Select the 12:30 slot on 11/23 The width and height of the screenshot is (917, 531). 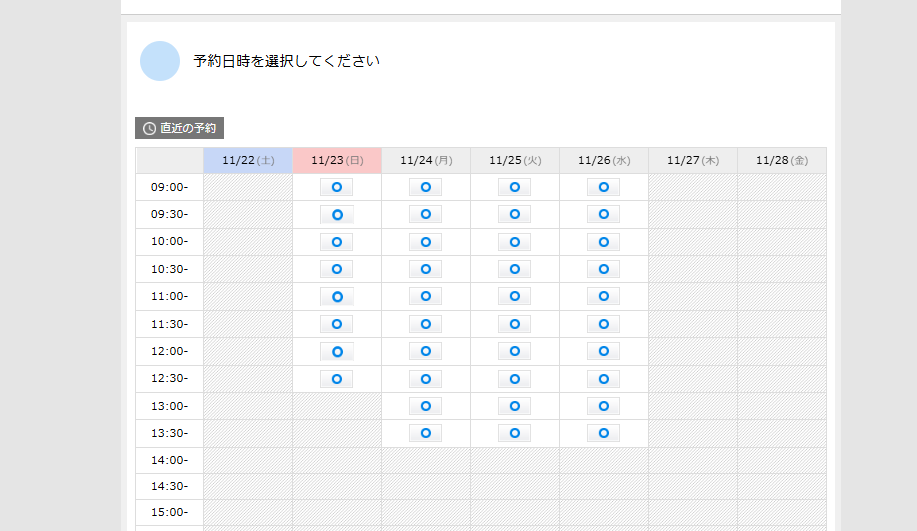click(x=336, y=379)
